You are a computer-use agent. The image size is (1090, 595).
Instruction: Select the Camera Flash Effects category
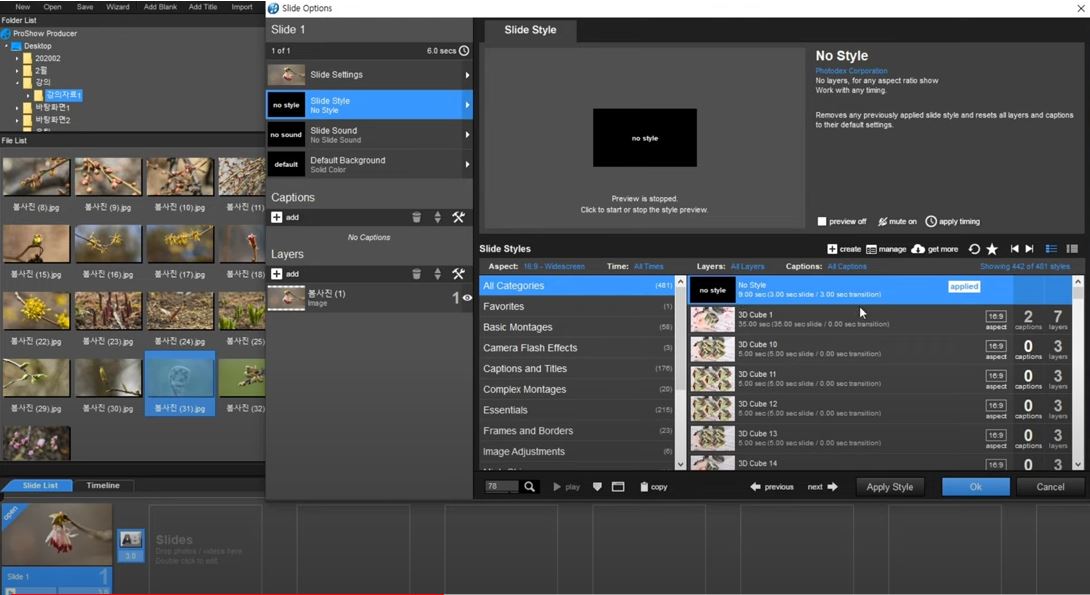coord(577,348)
